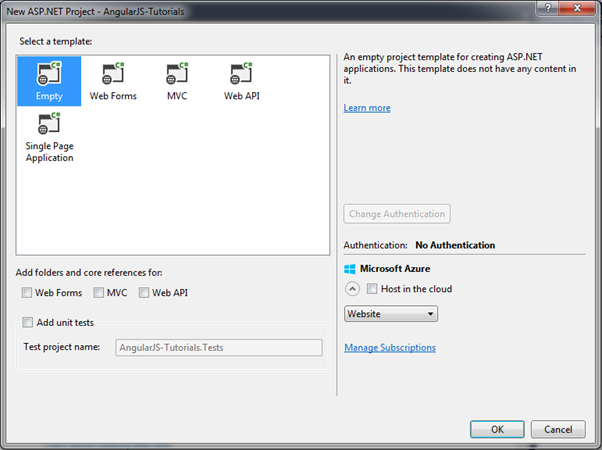Click the Change Authentication button

point(397,214)
